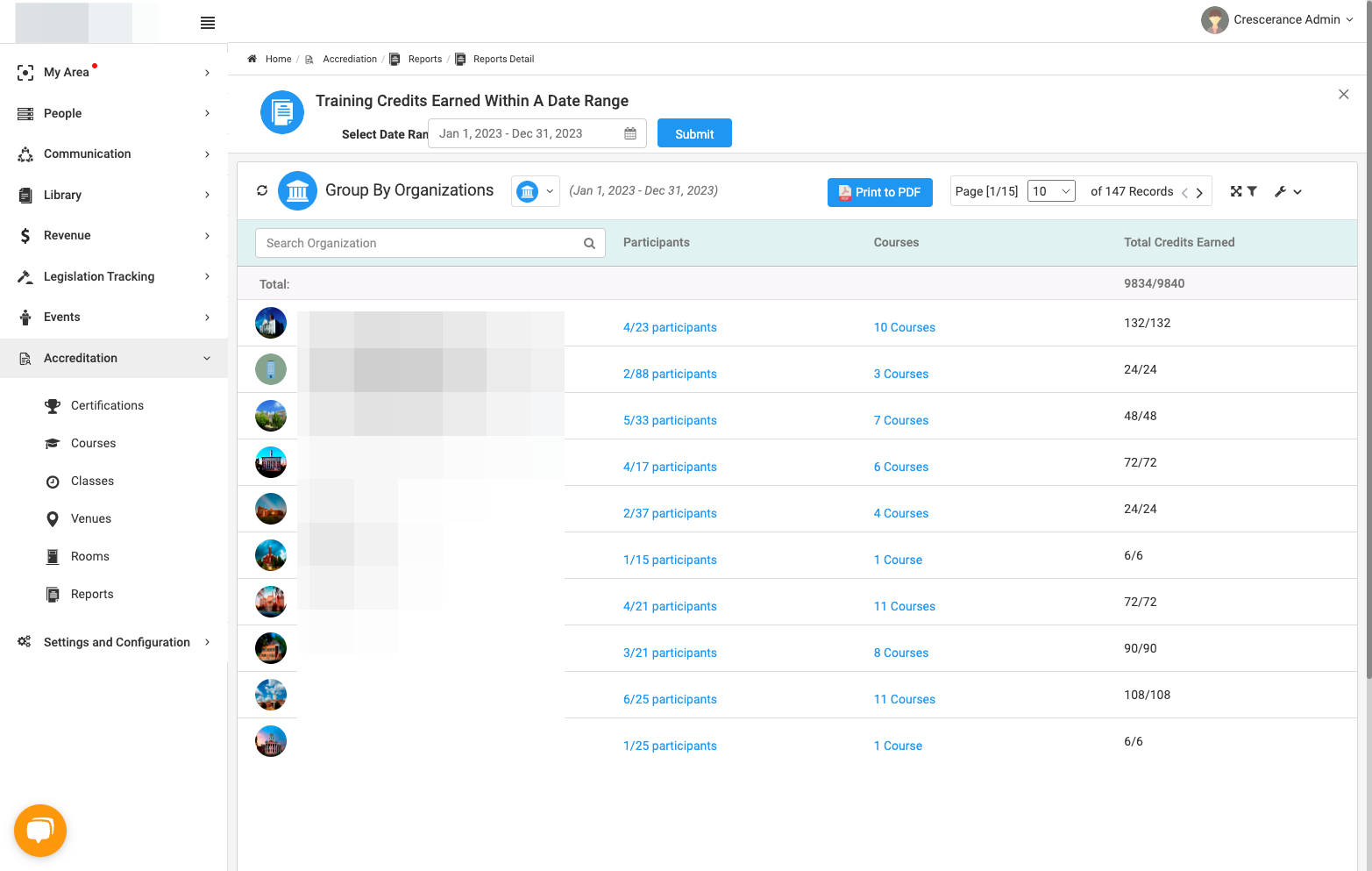Open the Reports item under Accreditation
The width and height of the screenshot is (1372, 871).
click(x=92, y=594)
